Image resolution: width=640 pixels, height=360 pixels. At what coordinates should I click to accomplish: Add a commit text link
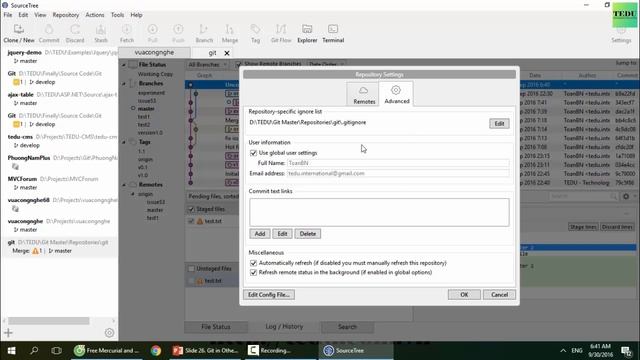(260, 233)
